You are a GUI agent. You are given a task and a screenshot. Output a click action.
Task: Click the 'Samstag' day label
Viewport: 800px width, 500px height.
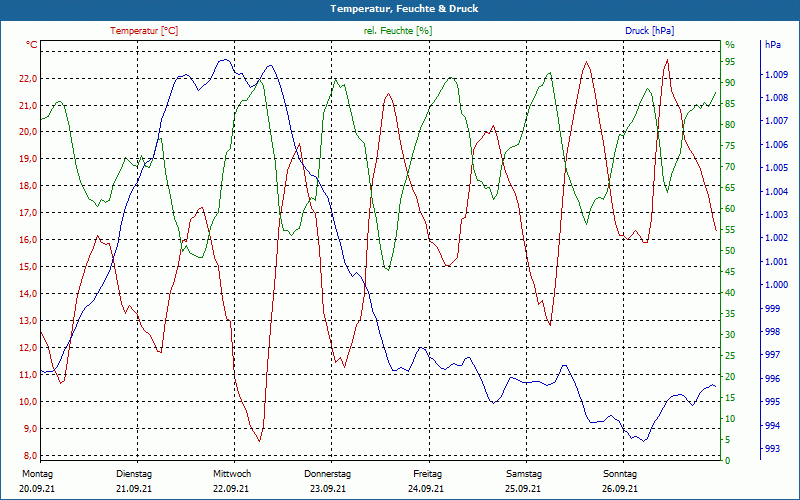tap(524, 473)
